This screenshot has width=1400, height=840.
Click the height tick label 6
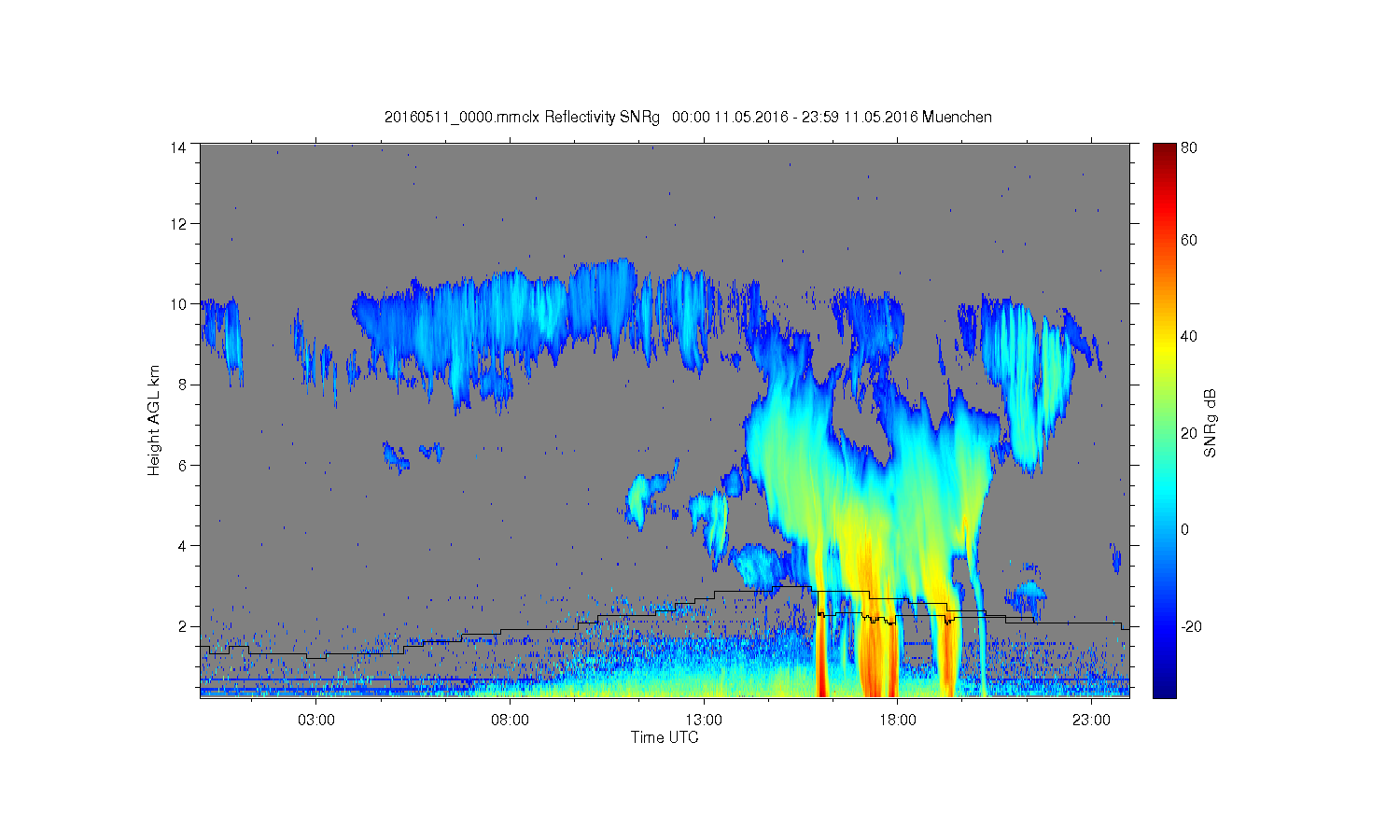coord(182,465)
